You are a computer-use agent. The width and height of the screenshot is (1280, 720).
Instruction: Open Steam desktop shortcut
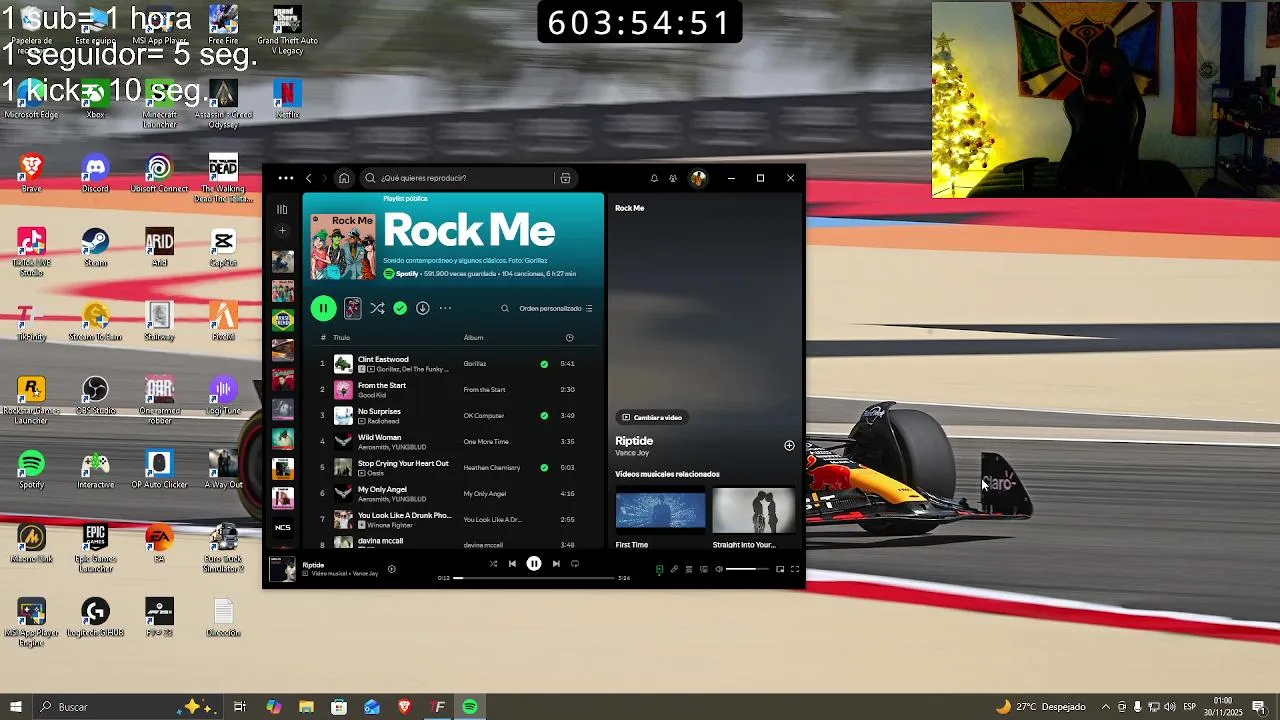click(x=95, y=248)
